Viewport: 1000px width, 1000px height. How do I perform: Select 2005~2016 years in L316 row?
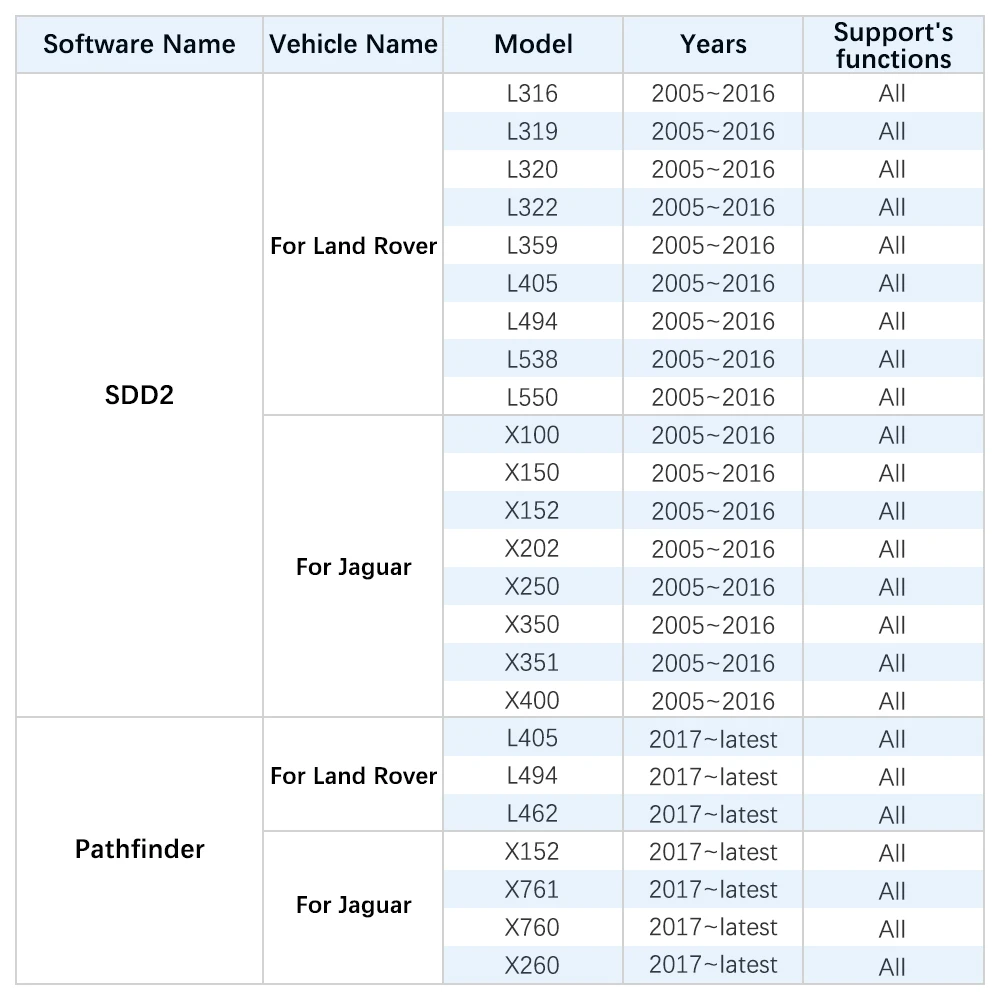(713, 93)
